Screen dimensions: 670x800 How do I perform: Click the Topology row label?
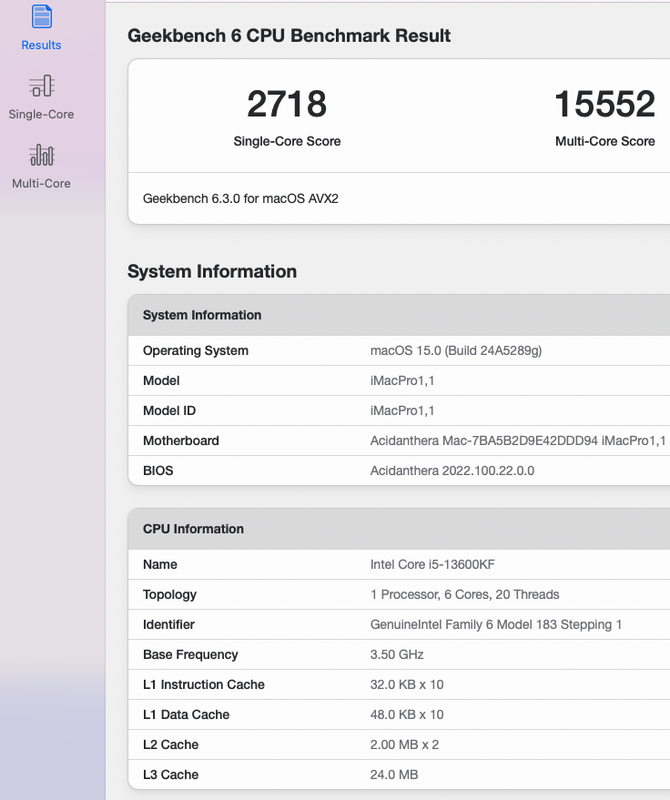pos(169,595)
